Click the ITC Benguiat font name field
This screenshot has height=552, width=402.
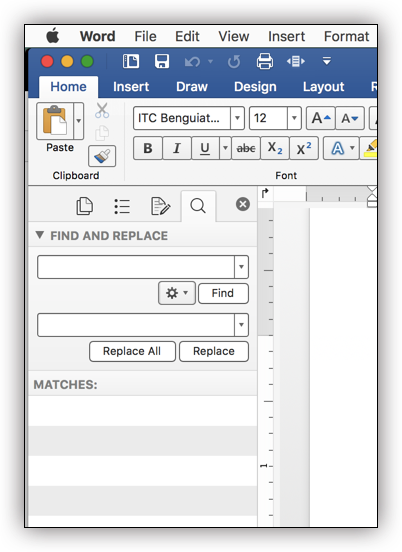click(182, 118)
